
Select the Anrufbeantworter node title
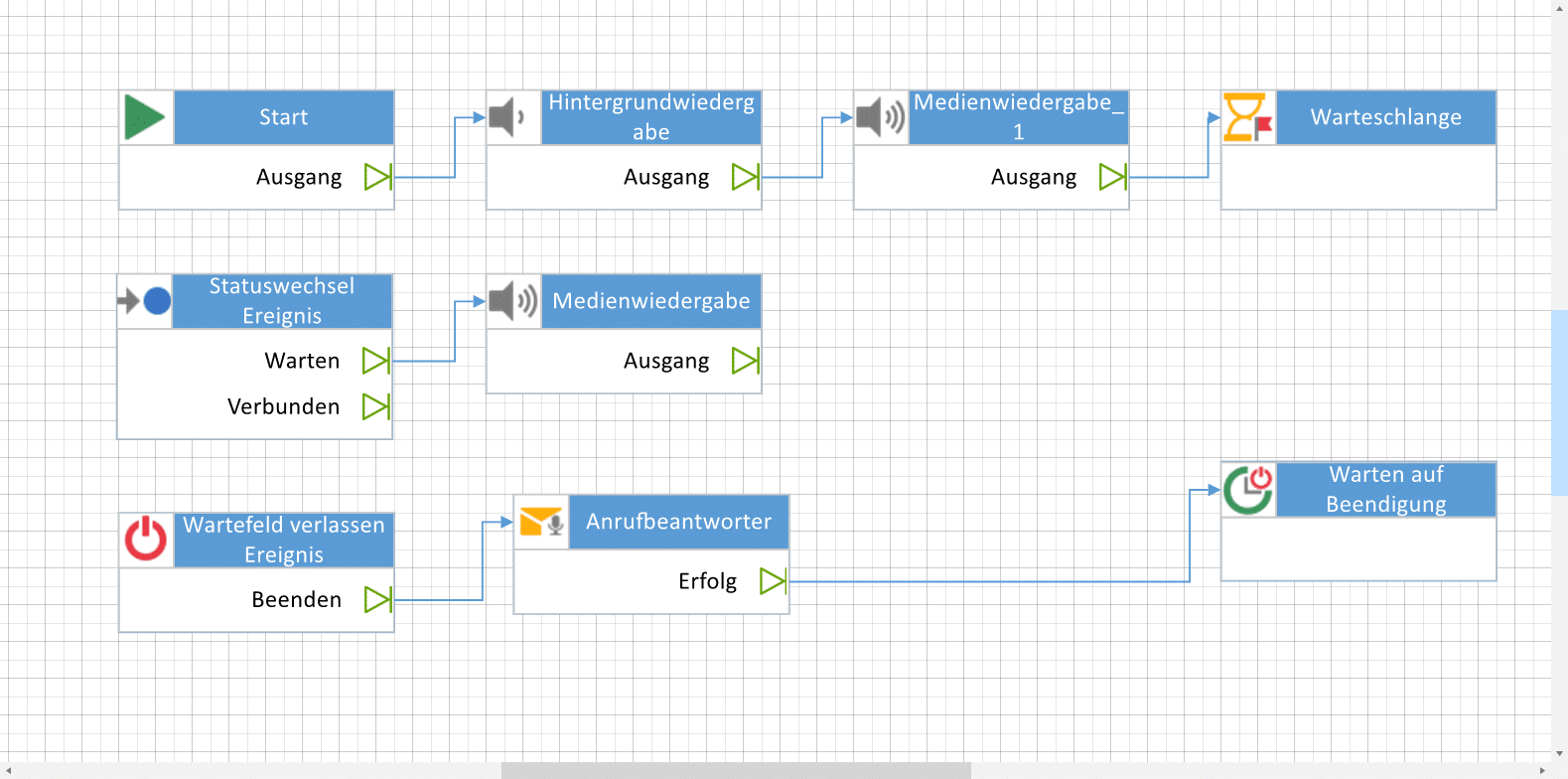[679, 522]
